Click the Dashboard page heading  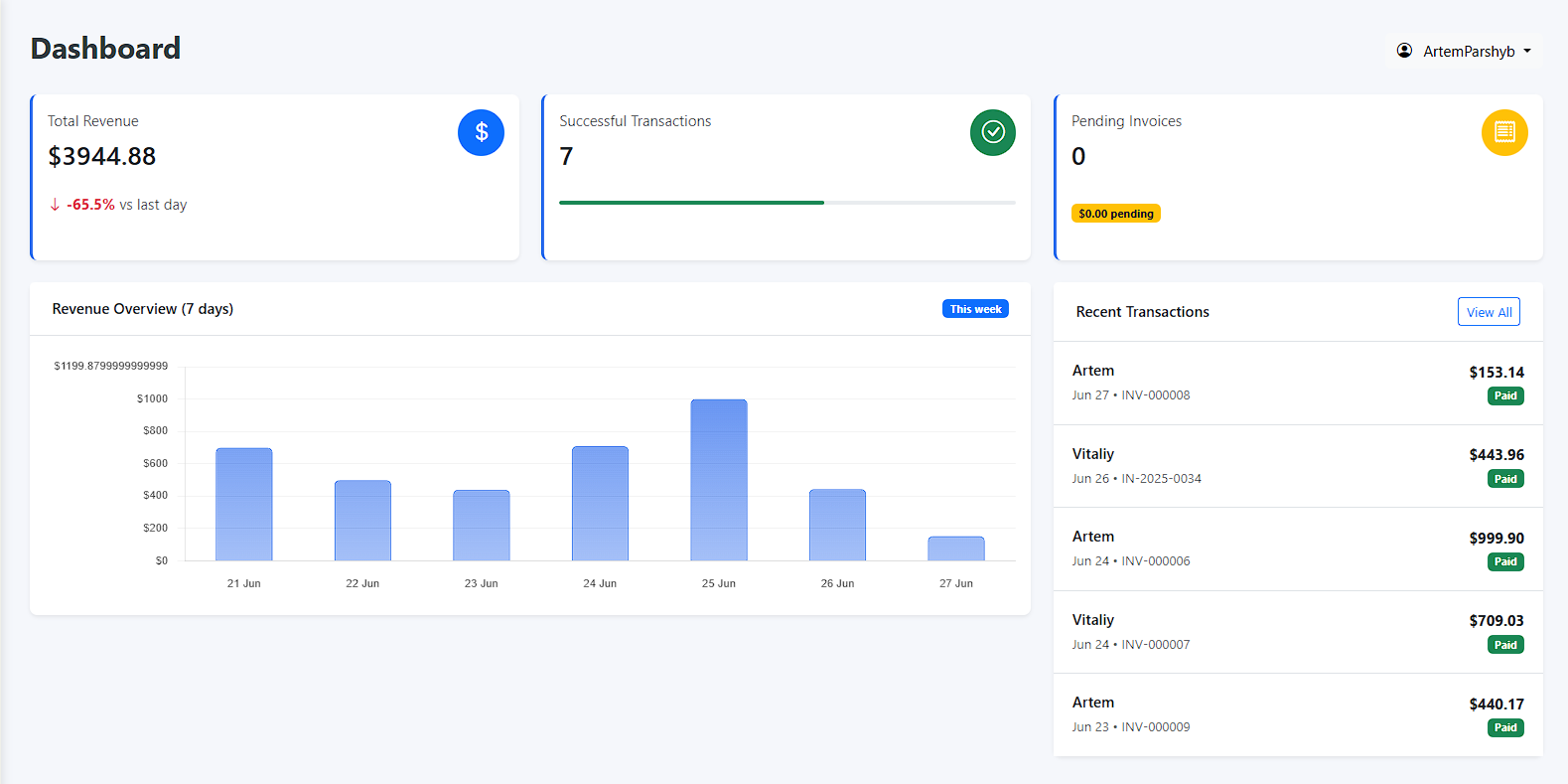point(106,49)
